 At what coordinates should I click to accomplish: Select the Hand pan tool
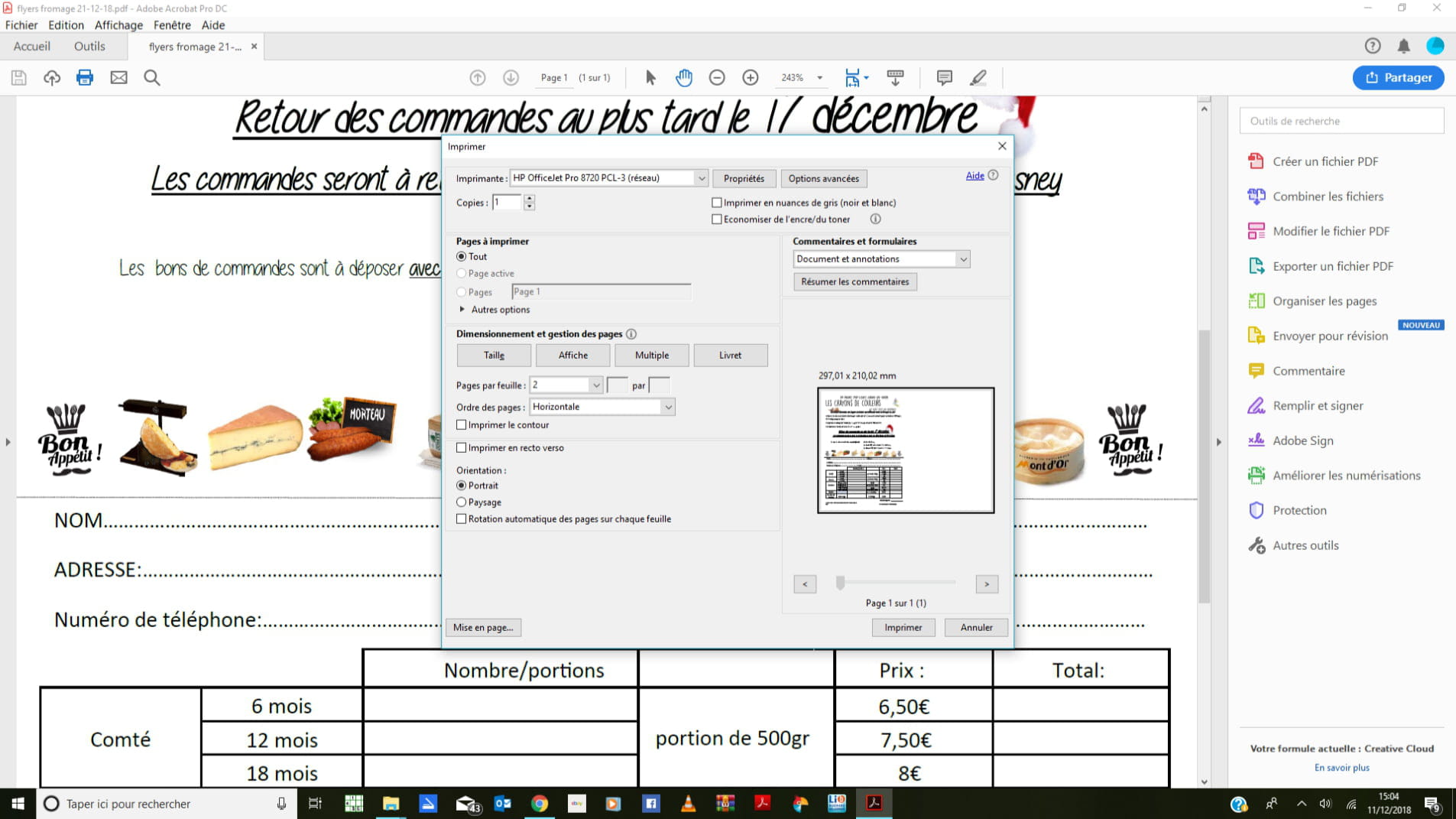[684, 77]
